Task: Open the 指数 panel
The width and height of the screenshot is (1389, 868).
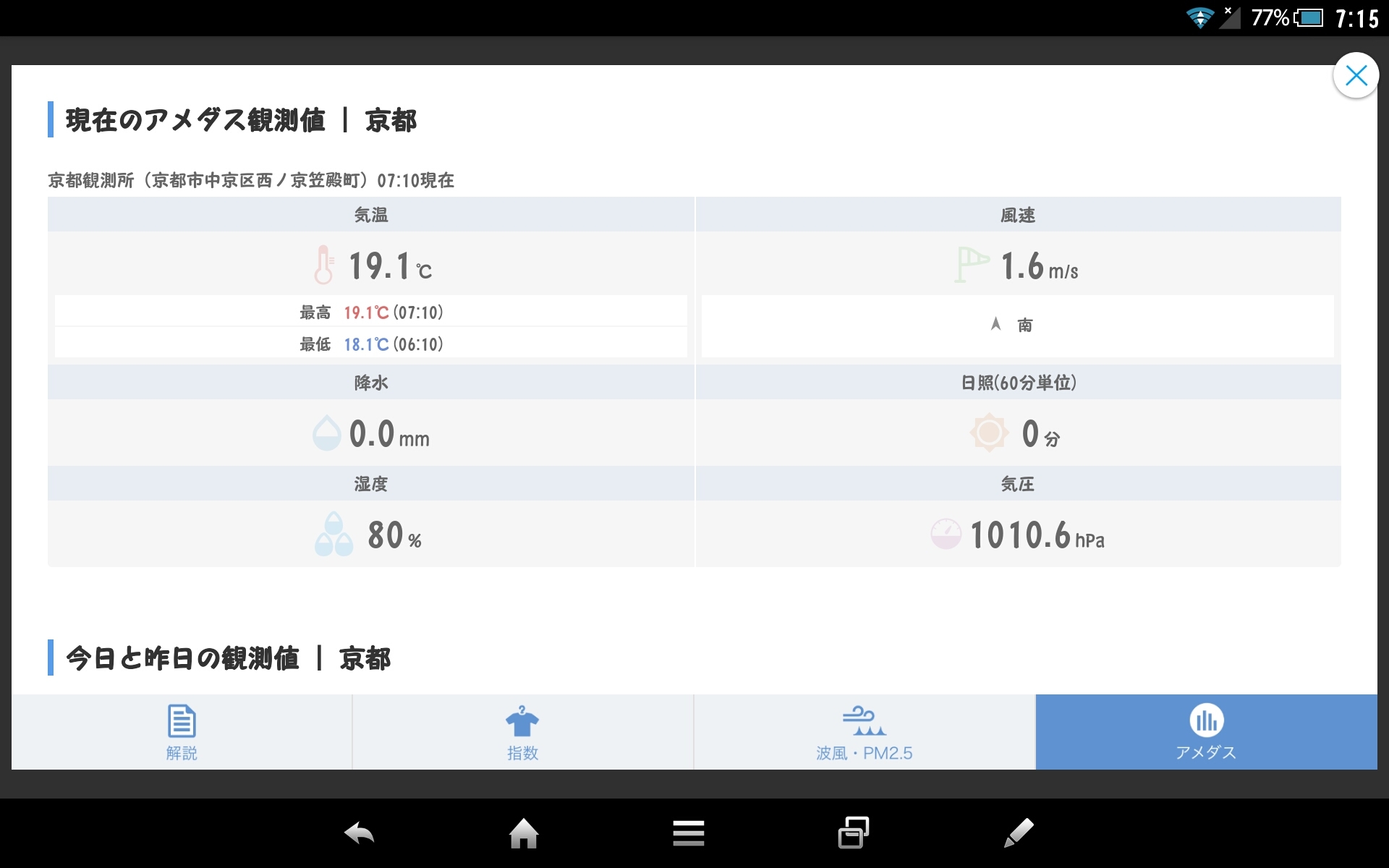Action: (521, 729)
